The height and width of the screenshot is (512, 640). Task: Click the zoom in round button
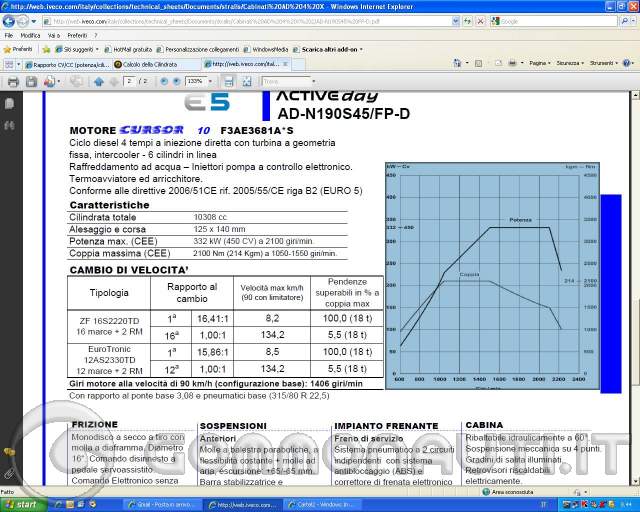(176, 81)
